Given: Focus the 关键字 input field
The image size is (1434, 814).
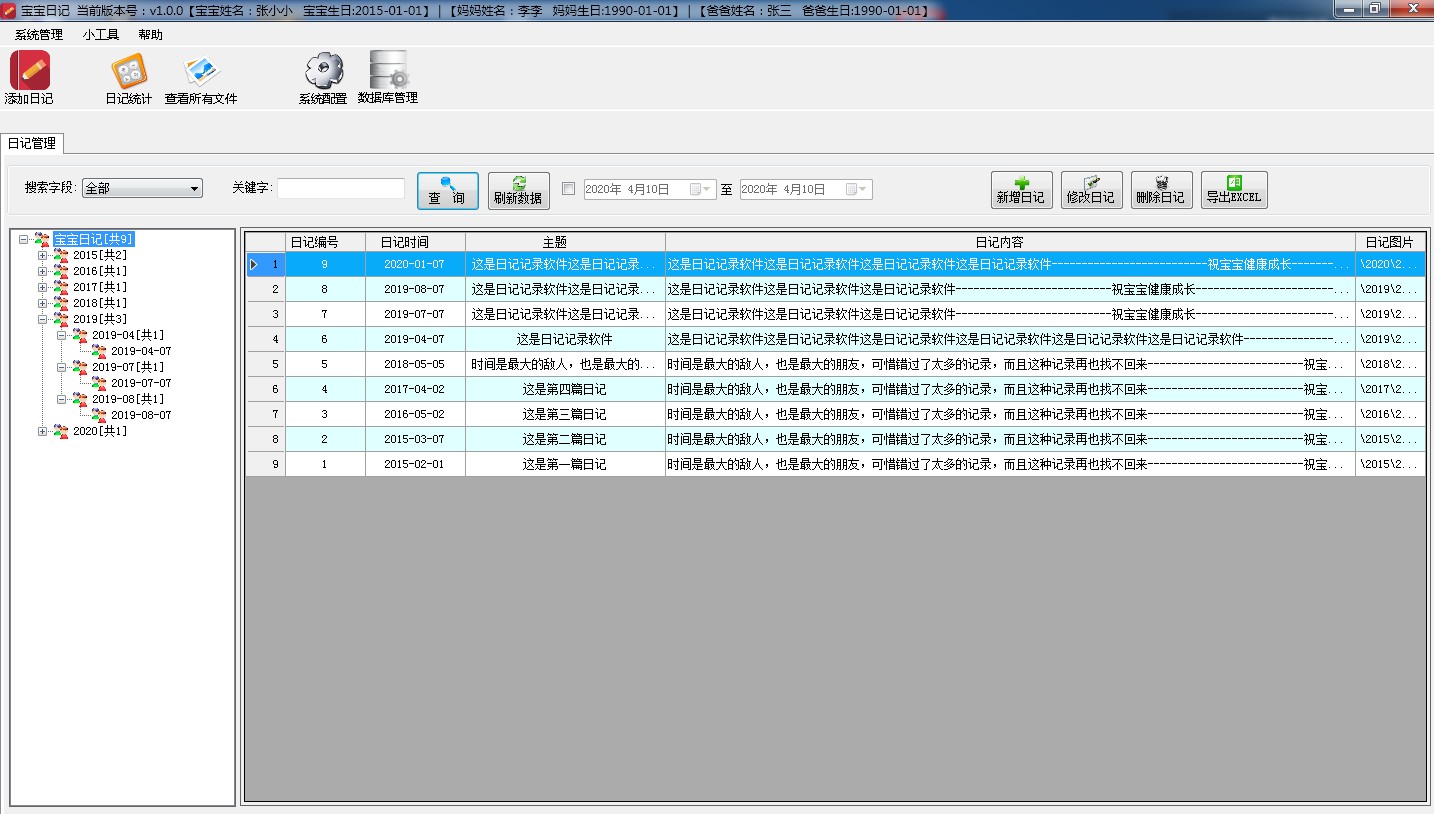Looking at the screenshot, I should pos(341,188).
